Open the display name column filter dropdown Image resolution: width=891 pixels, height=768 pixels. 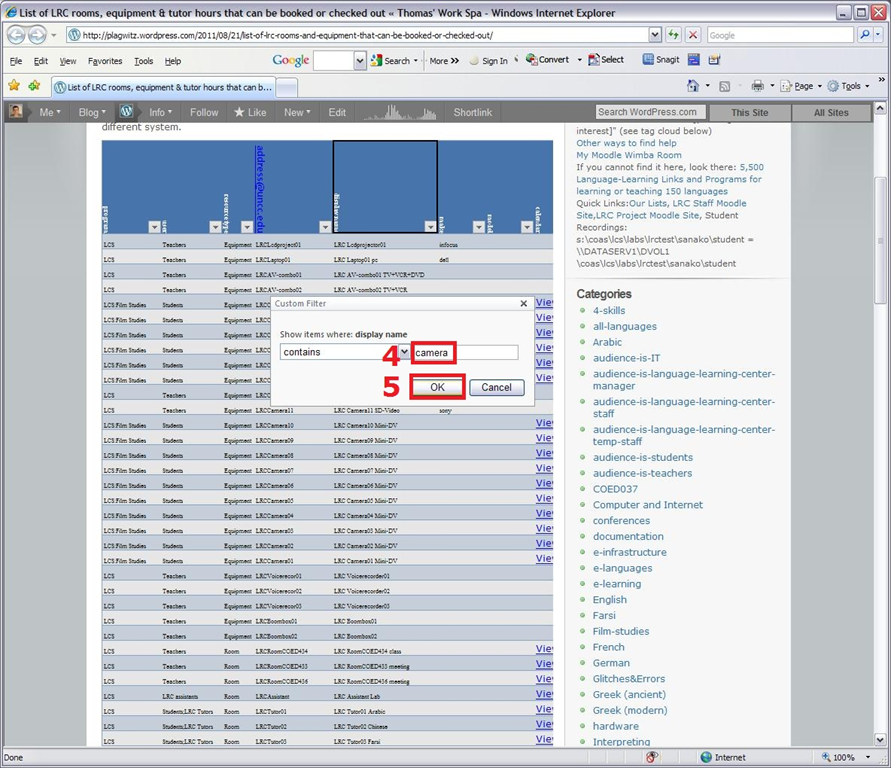coord(429,227)
